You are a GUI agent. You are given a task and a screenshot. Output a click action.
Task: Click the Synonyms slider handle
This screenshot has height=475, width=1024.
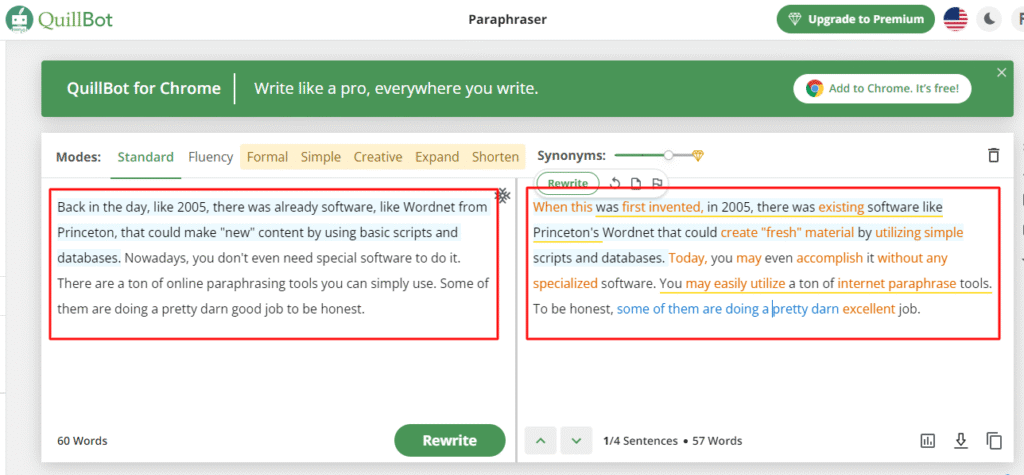(668, 156)
